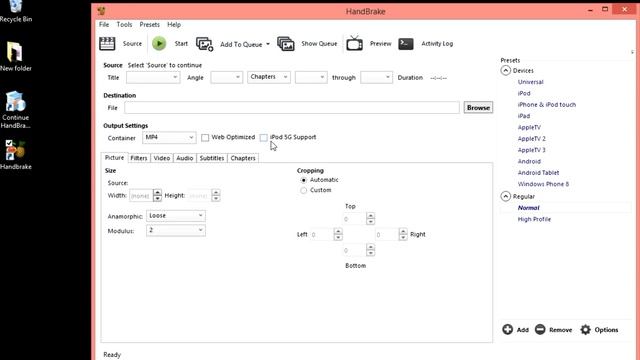The width and height of the screenshot is (640, 360).
Task: Open the Angle dropdown
Action: (227, 77)
